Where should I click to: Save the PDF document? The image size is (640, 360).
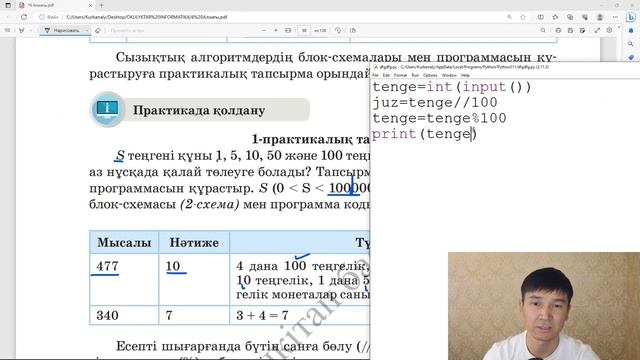point(570,31)
